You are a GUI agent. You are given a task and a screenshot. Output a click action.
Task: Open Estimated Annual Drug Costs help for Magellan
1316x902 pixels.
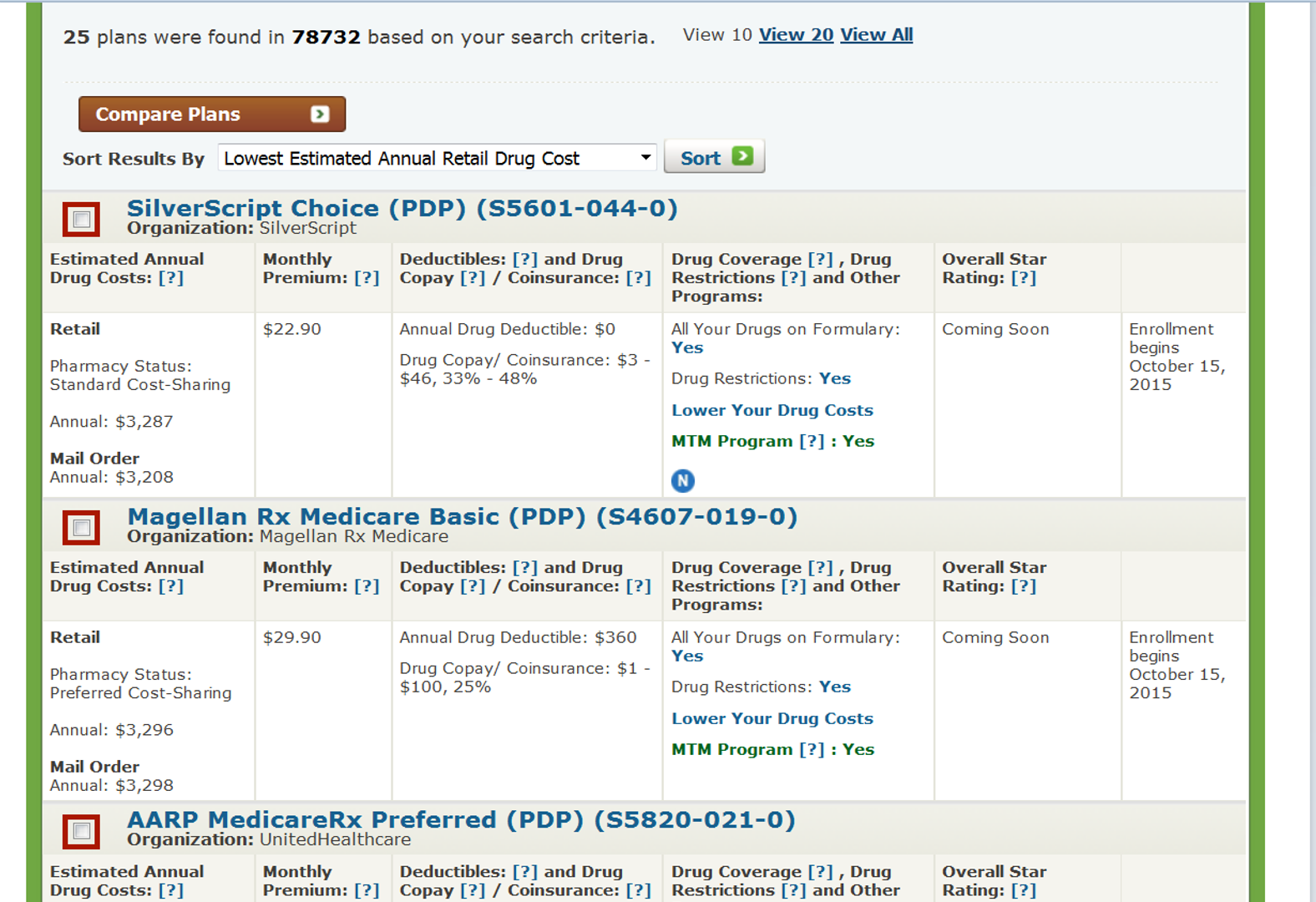point(171,586)
